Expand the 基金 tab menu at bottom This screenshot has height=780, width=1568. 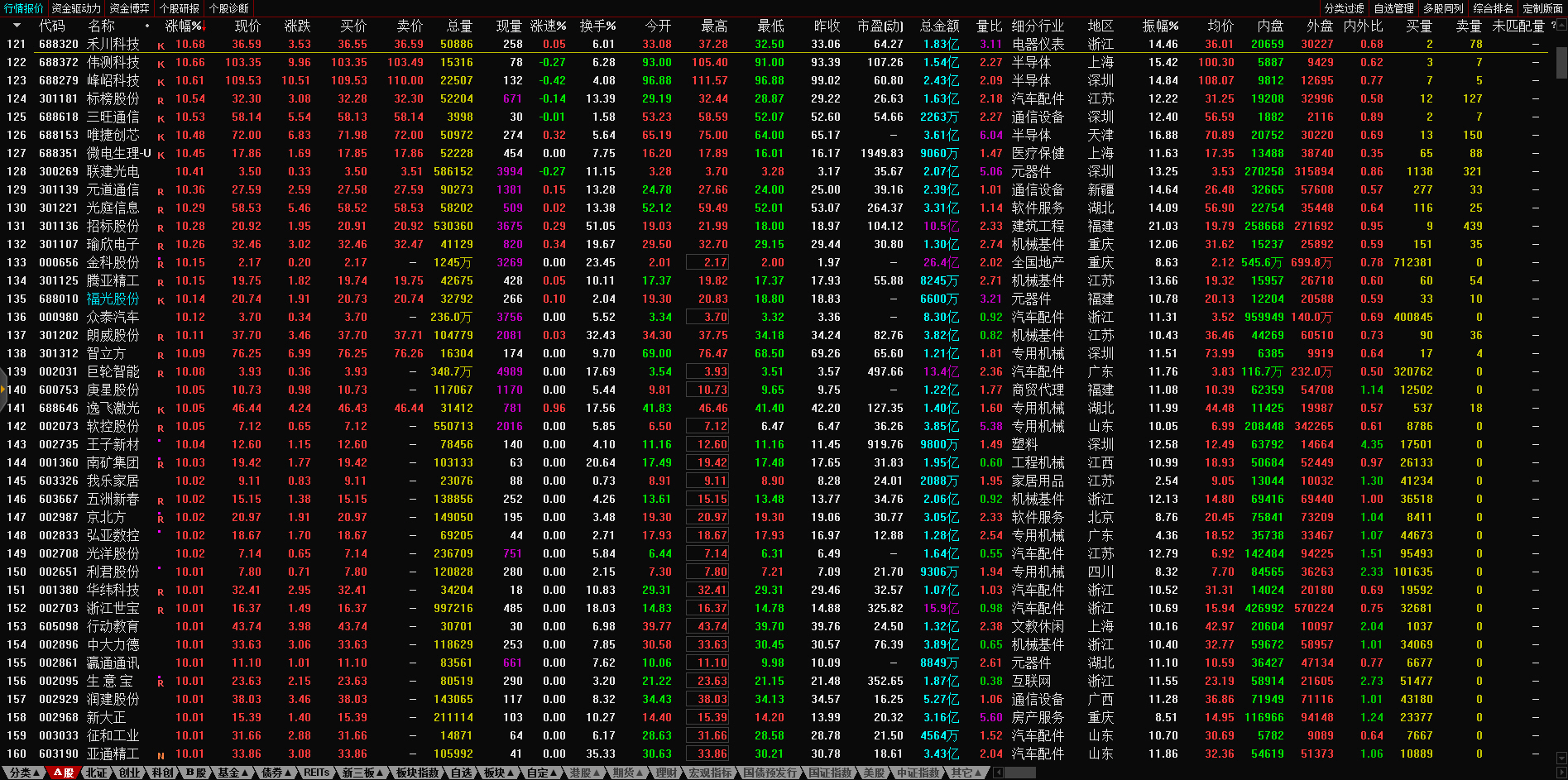(233, 773)
